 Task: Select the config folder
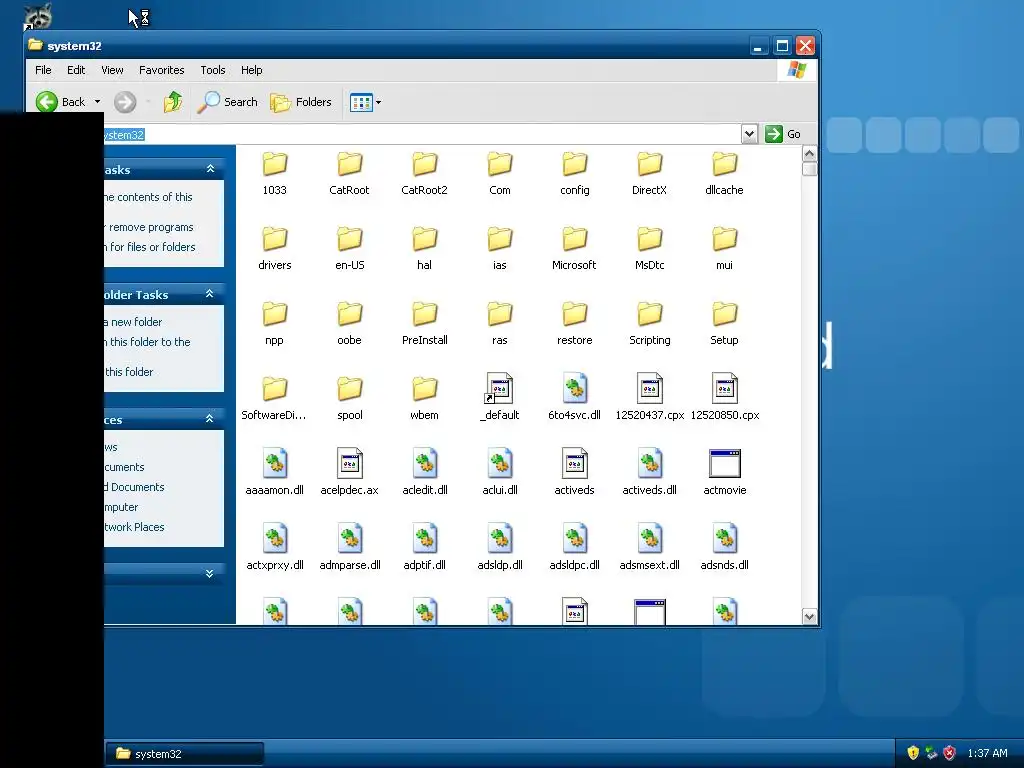pos(575,174)
